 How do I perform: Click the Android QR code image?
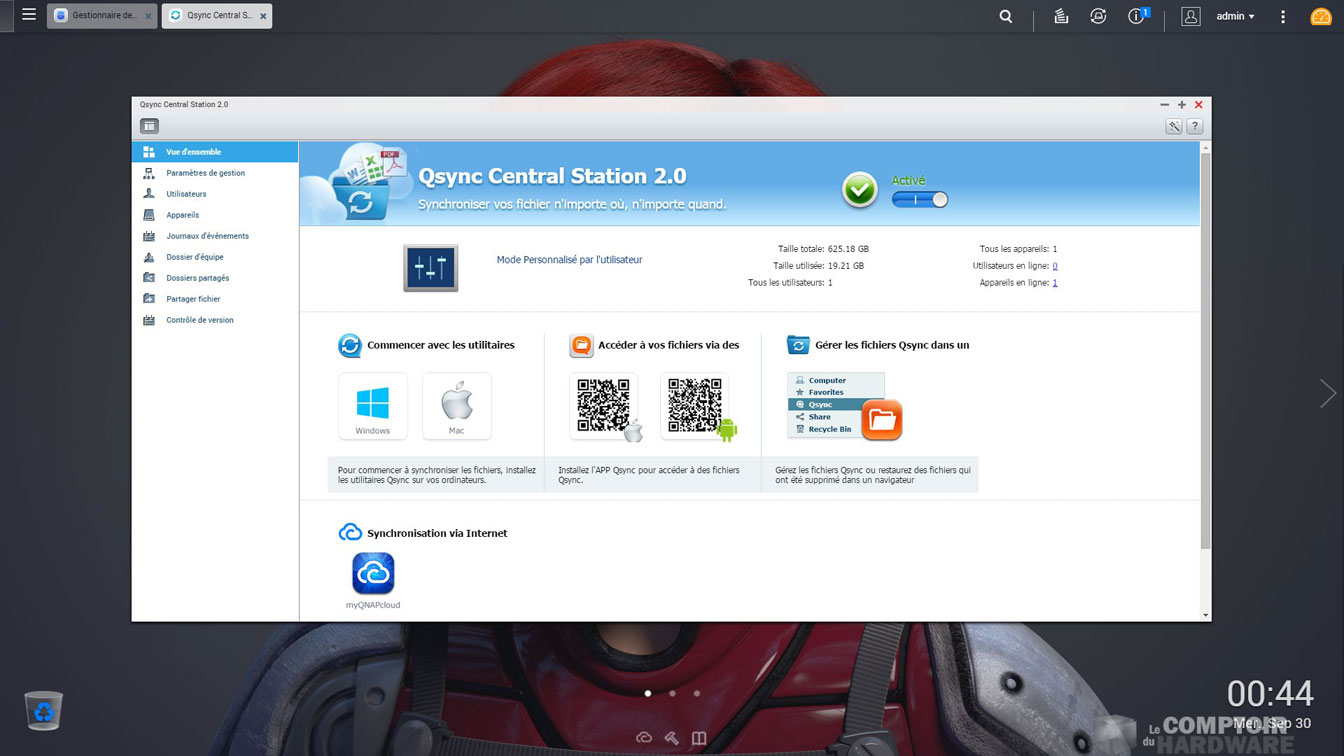click(x=695, y=406)
